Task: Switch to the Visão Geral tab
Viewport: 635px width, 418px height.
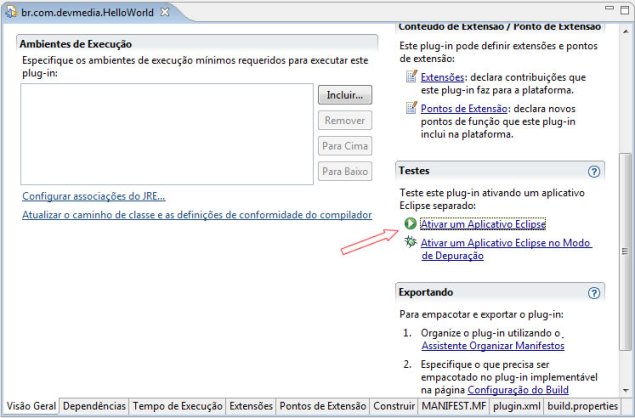Action: coord(31,406)
